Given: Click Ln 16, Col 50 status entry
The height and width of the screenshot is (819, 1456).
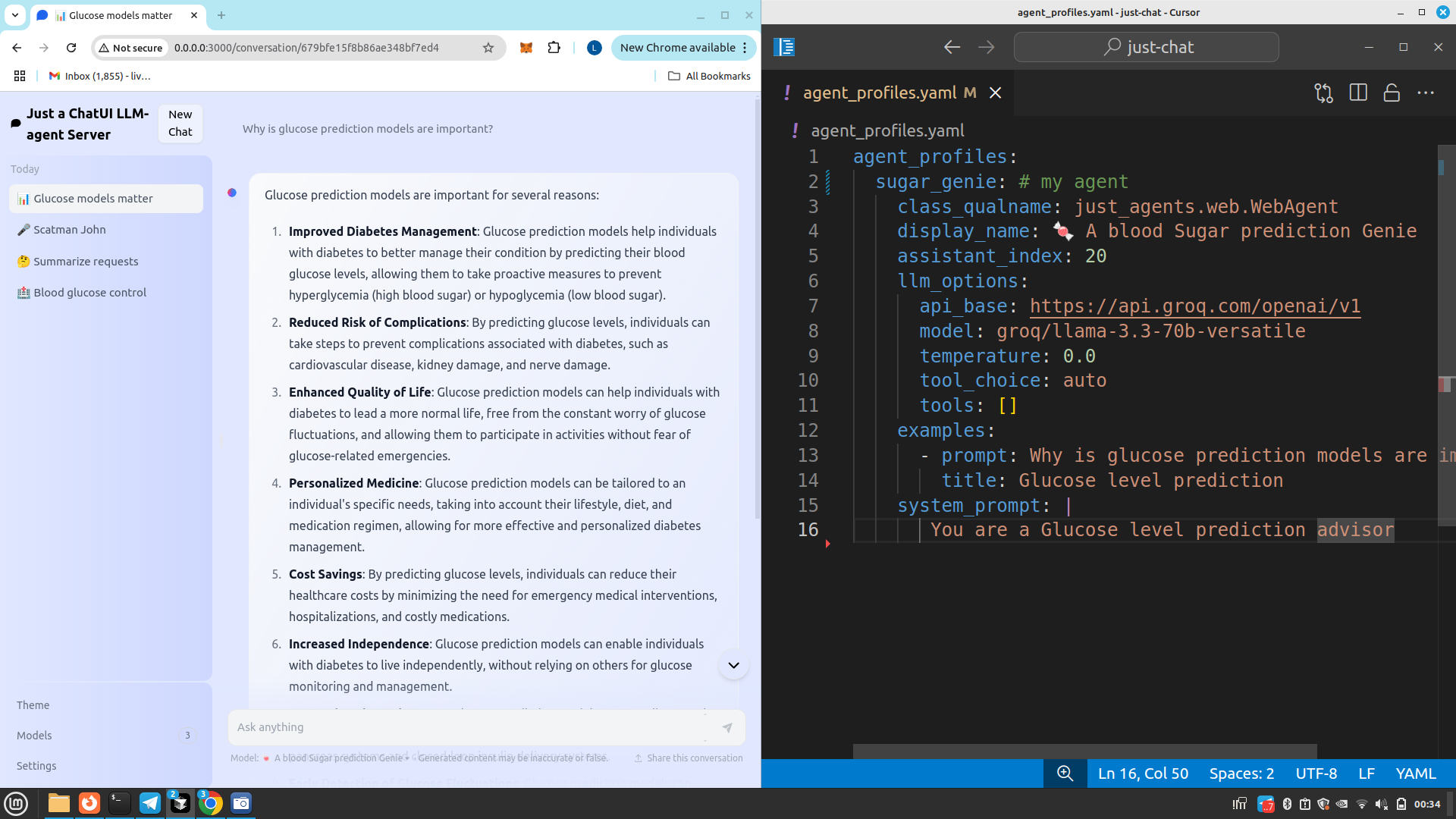Looking at the screenshot, I should coord(1143,773).
